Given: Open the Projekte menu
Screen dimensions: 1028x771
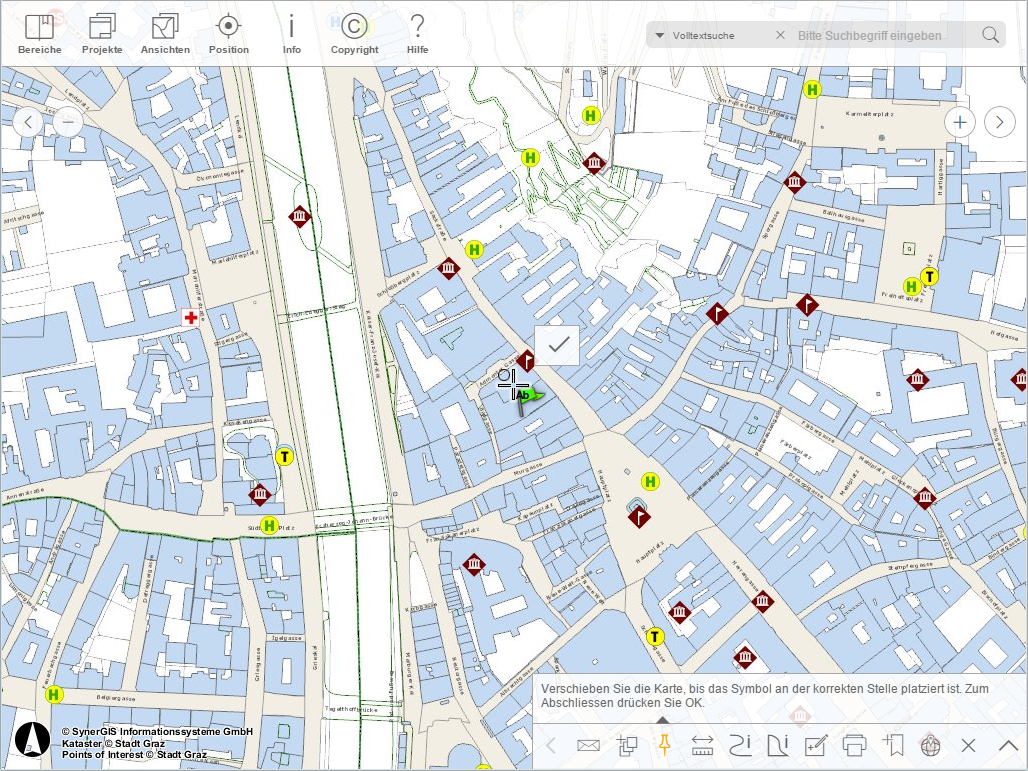Looking at the screenshot, I should coord(103,28).
